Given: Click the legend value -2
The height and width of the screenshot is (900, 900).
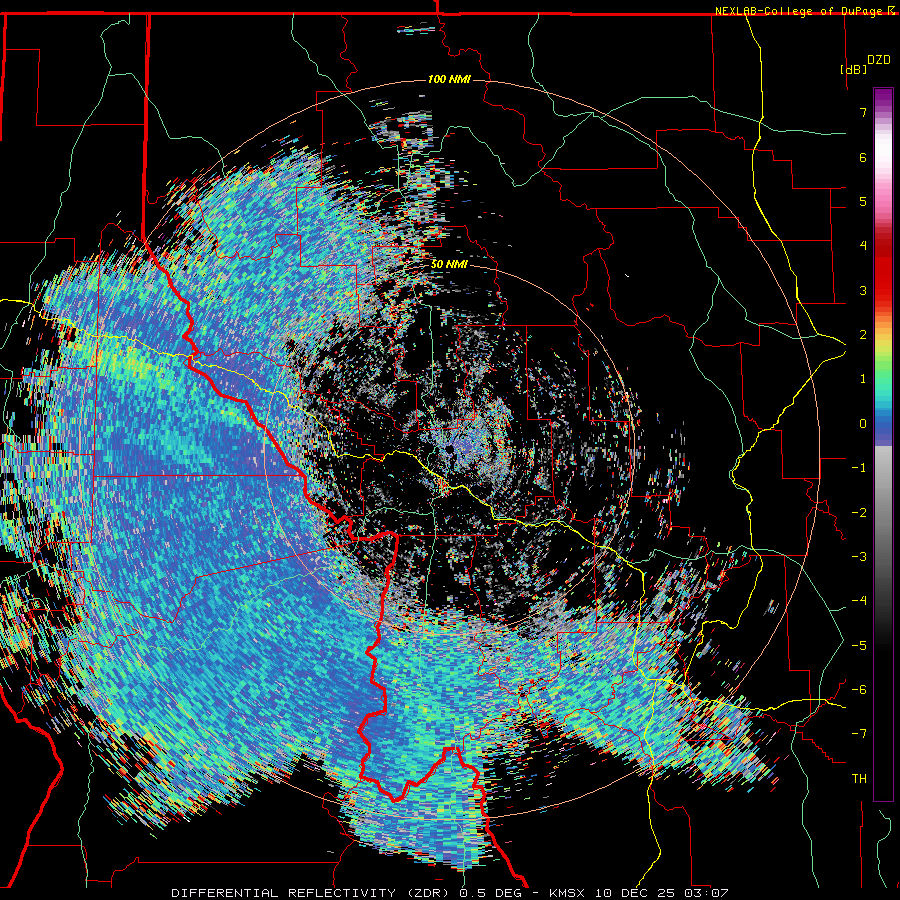Looking at the screenshot, I should click(859, 513).
